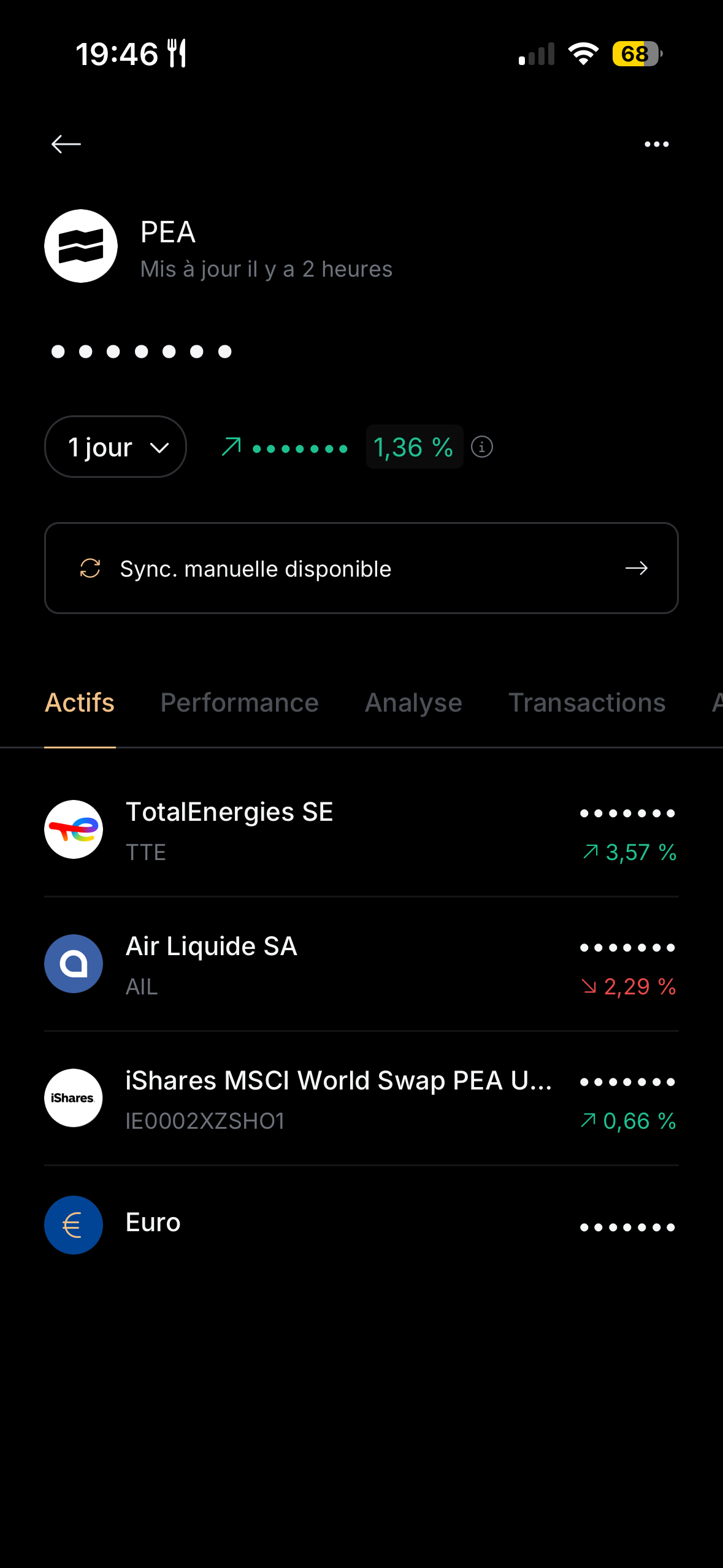
Task: Tap the 1,36 % performance badge
Action: point(414,447)
